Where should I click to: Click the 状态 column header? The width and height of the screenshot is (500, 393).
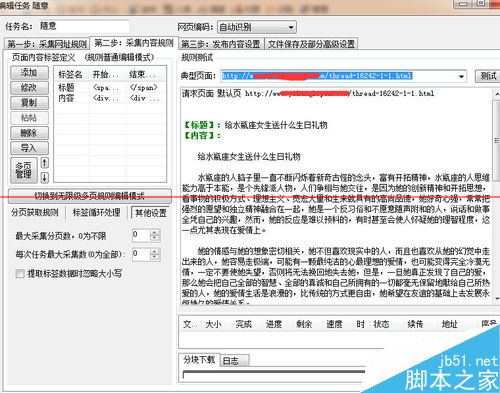381,324
